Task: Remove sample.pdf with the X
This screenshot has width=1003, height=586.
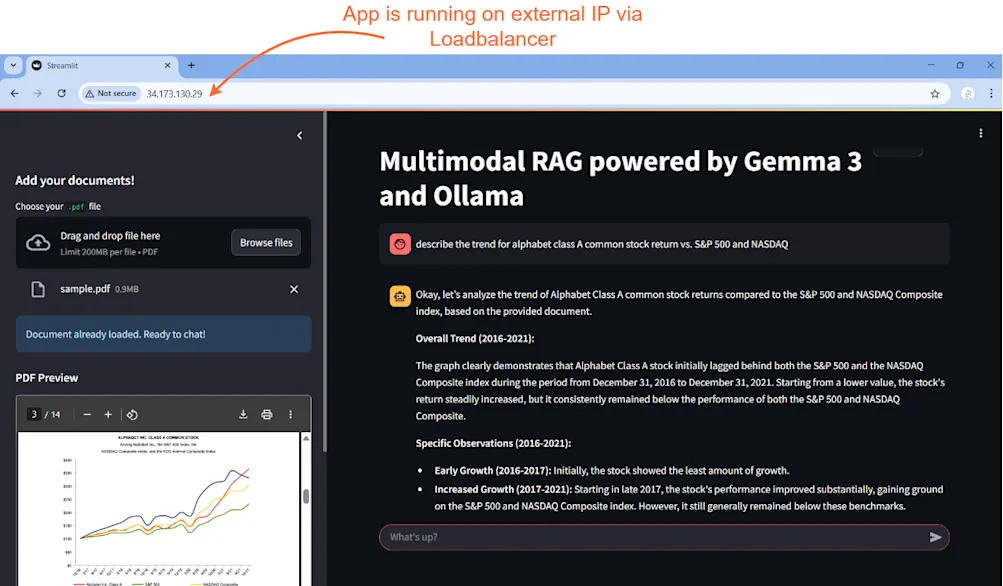Action: click(x=293, y=289)
